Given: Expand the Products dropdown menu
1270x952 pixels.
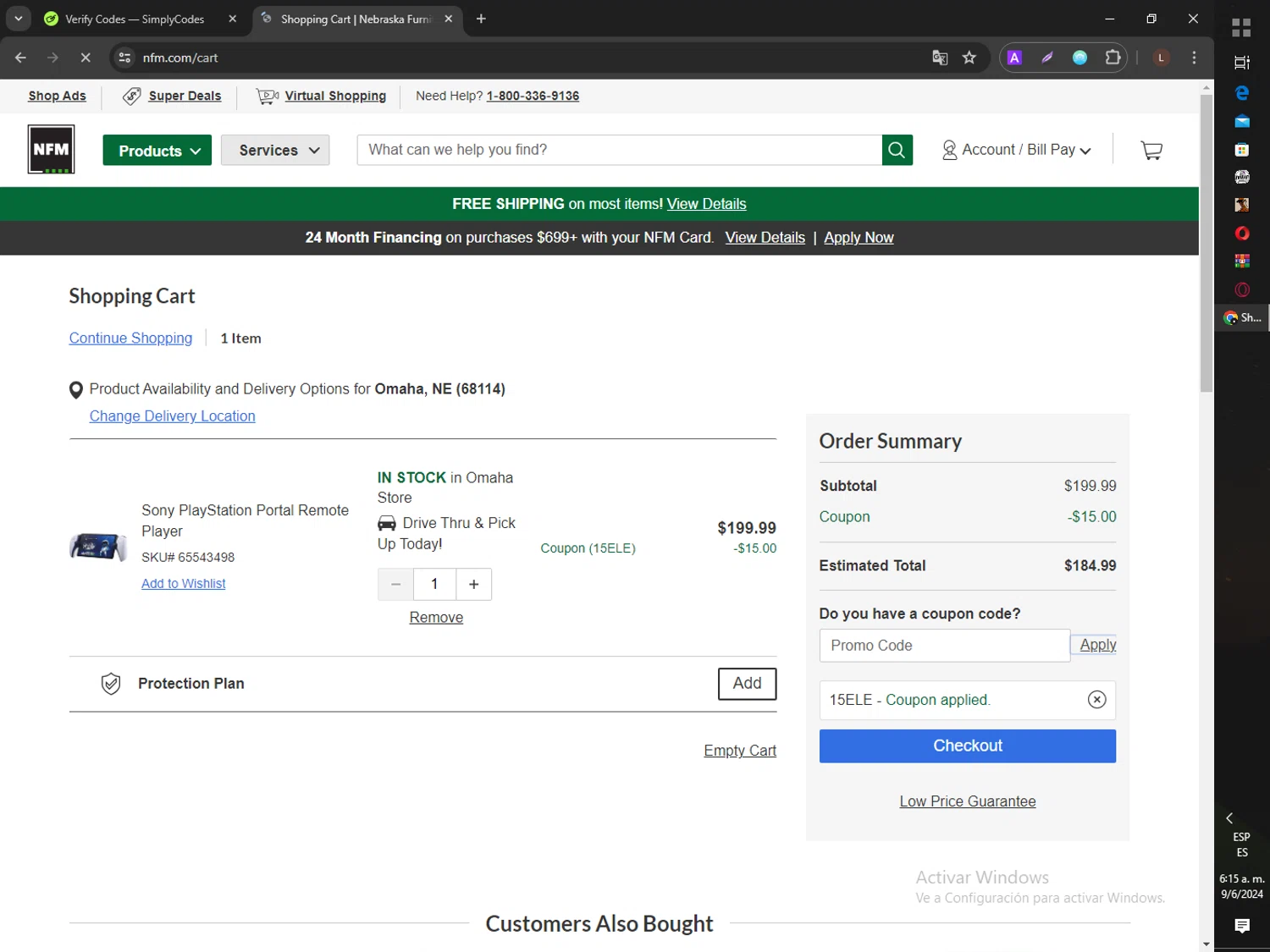Looking at the screenshot, I should [157, 151].
